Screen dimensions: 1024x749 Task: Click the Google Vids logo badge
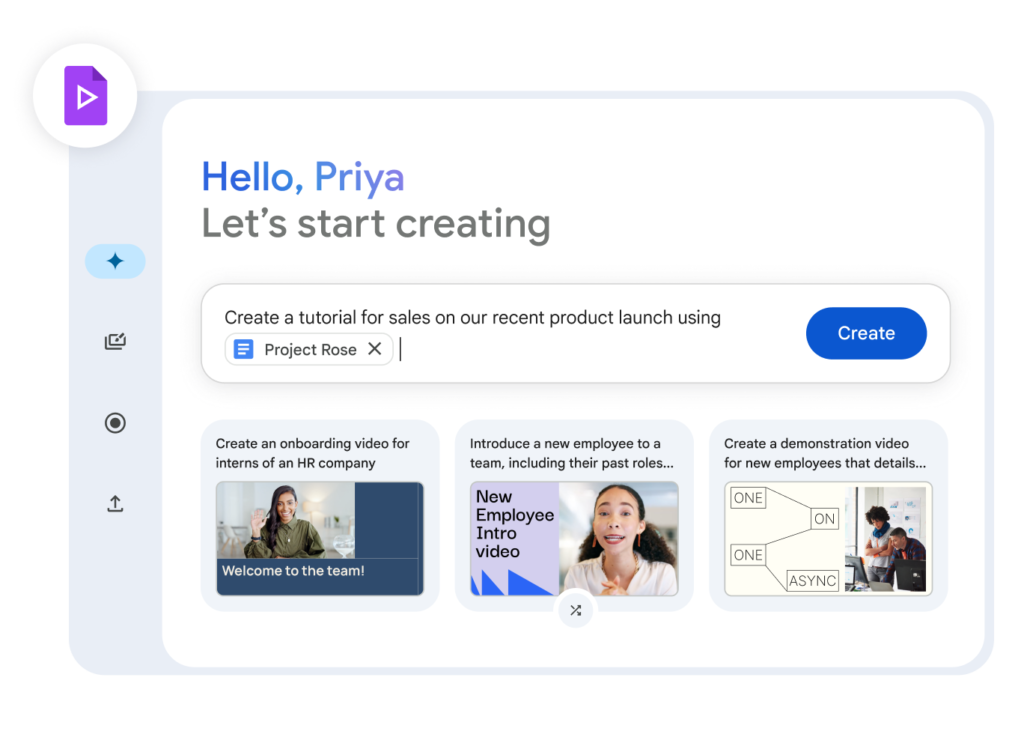(84, 96)
